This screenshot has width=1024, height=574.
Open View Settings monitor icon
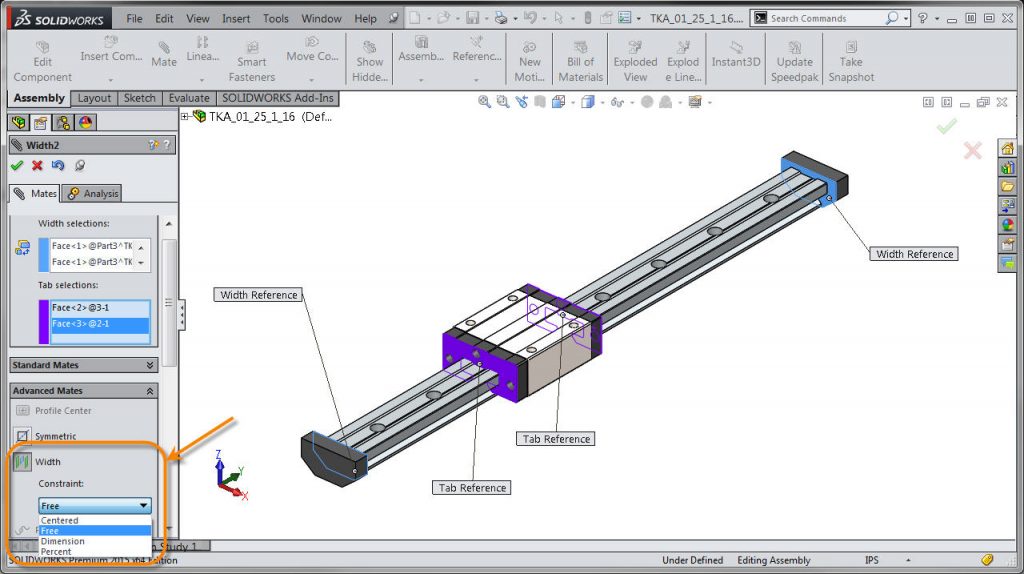(695, 102)
